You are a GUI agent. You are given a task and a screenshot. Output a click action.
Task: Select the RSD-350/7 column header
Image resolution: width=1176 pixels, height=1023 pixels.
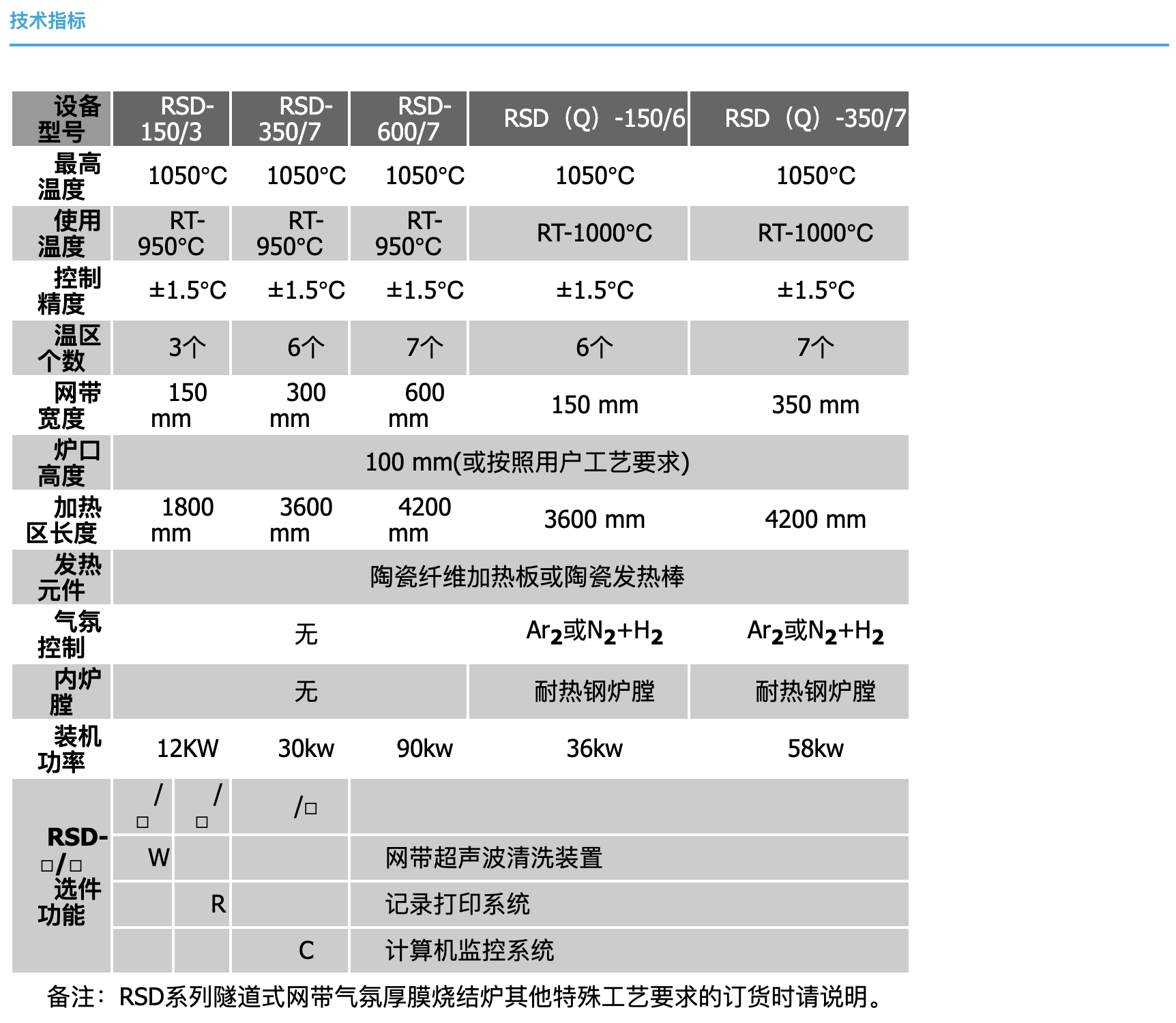290,119
